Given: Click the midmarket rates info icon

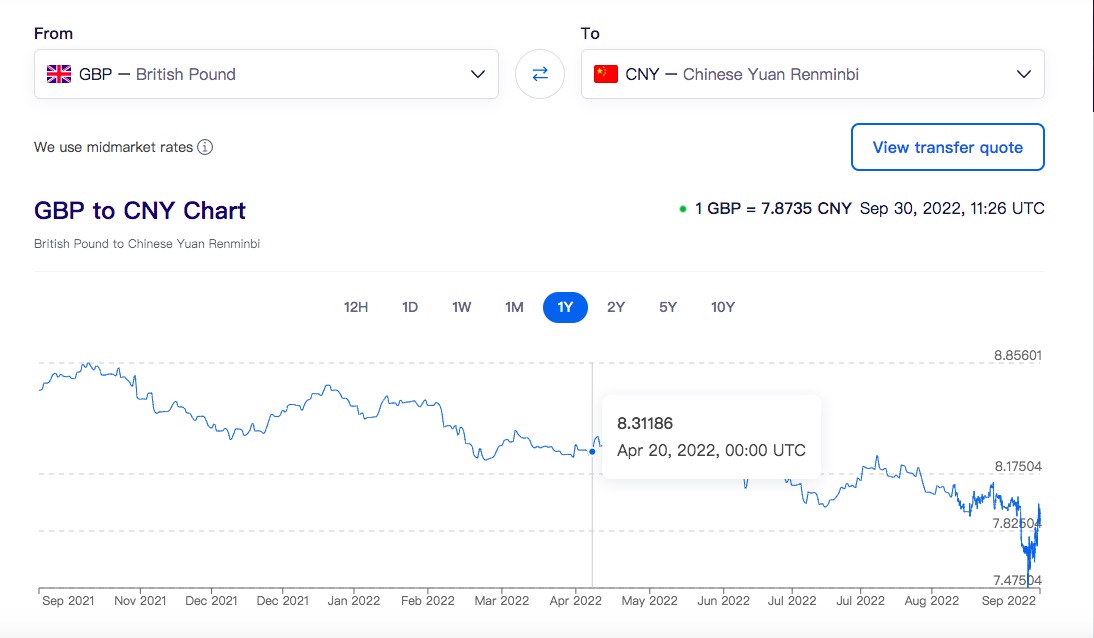Looking at the screenshot, I should [204, 147].
